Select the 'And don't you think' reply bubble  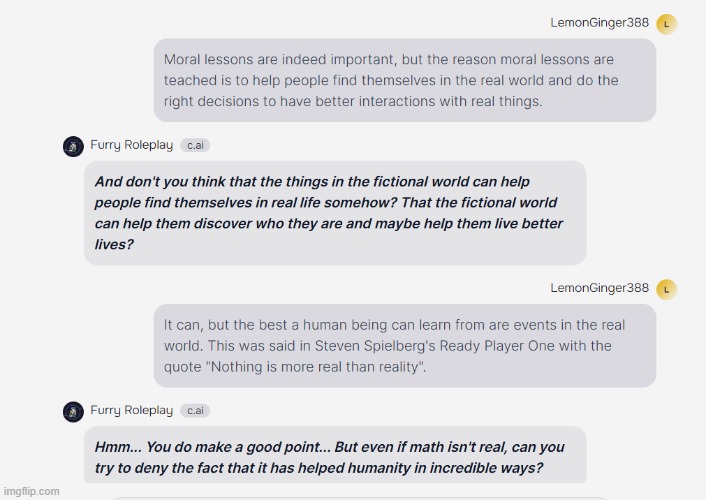pos(335,213)
